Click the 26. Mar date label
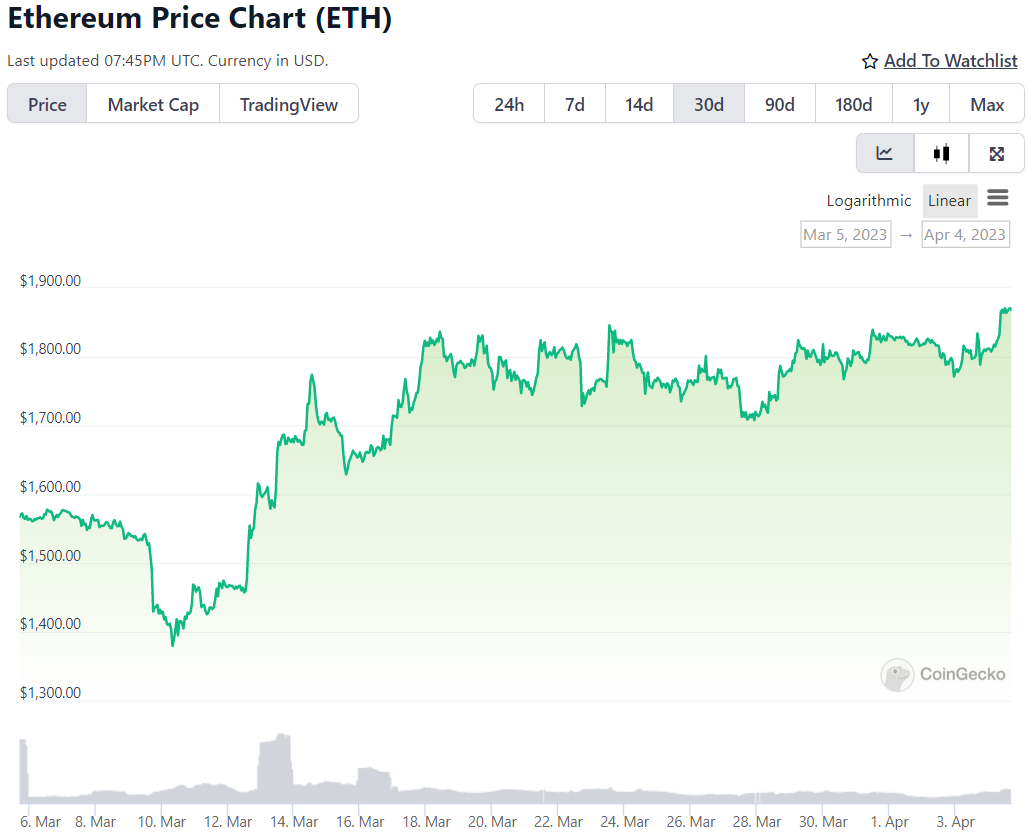 click(x=690, y=822)
